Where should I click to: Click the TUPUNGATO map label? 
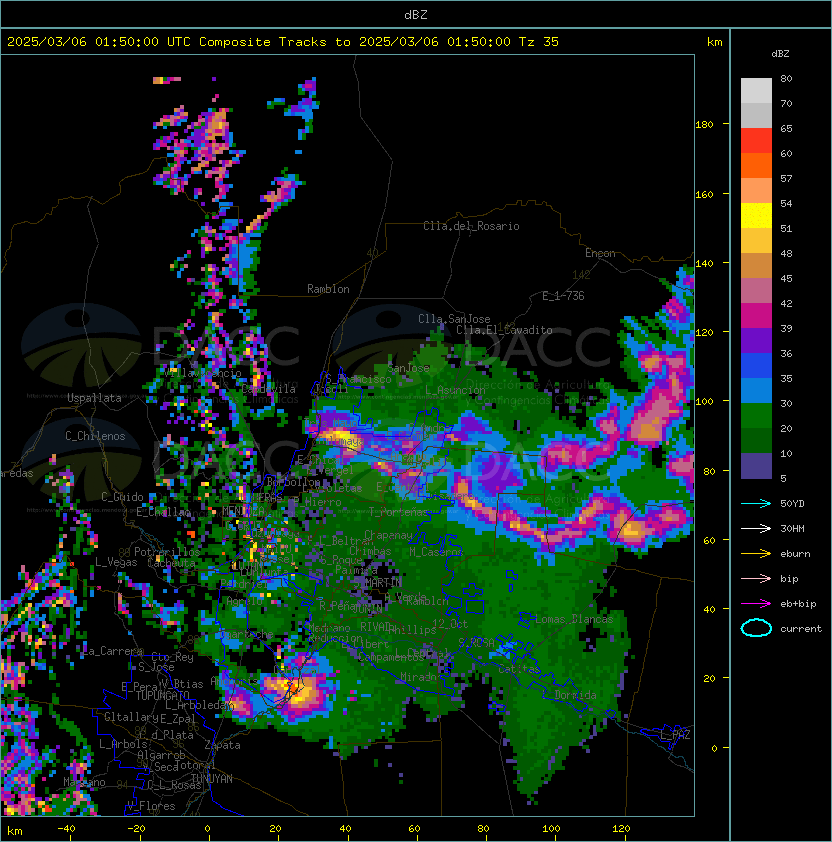162,696
